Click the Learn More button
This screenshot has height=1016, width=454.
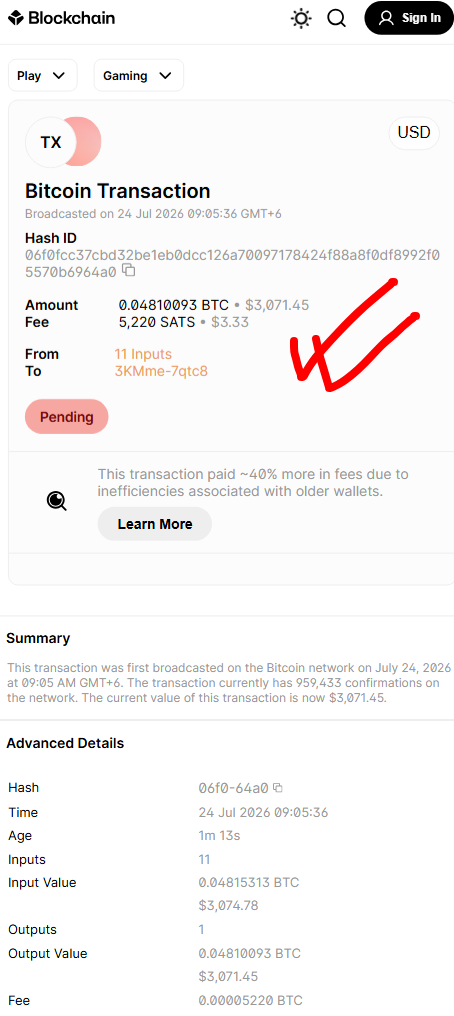[x=155, y=524]
